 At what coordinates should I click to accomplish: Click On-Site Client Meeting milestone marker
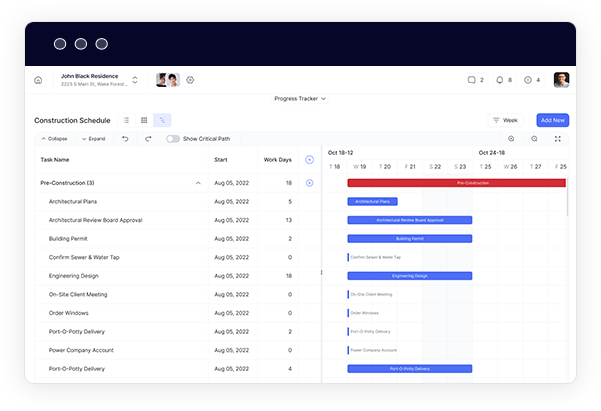tap(348, 294)
